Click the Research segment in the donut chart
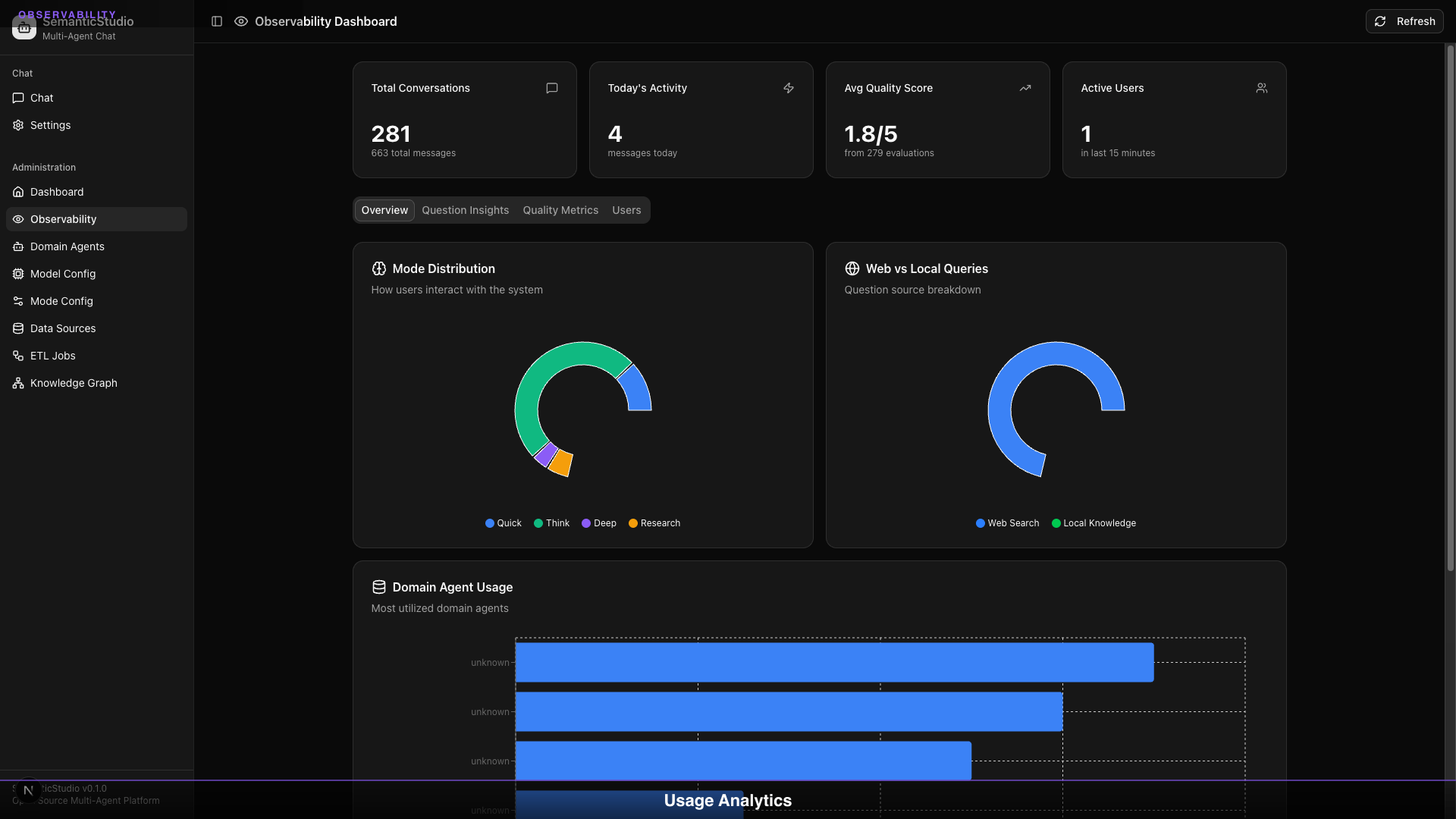Viewport: 1456px width, 819px height. (561, 460)
